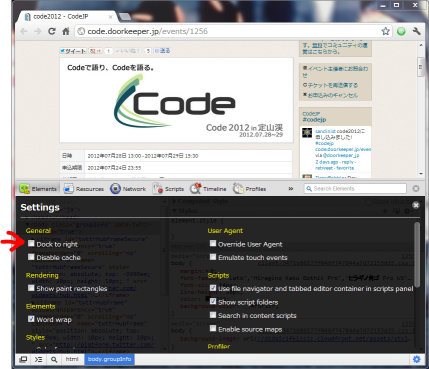Open the home page icon
The image size is (429, 369).
66,31
